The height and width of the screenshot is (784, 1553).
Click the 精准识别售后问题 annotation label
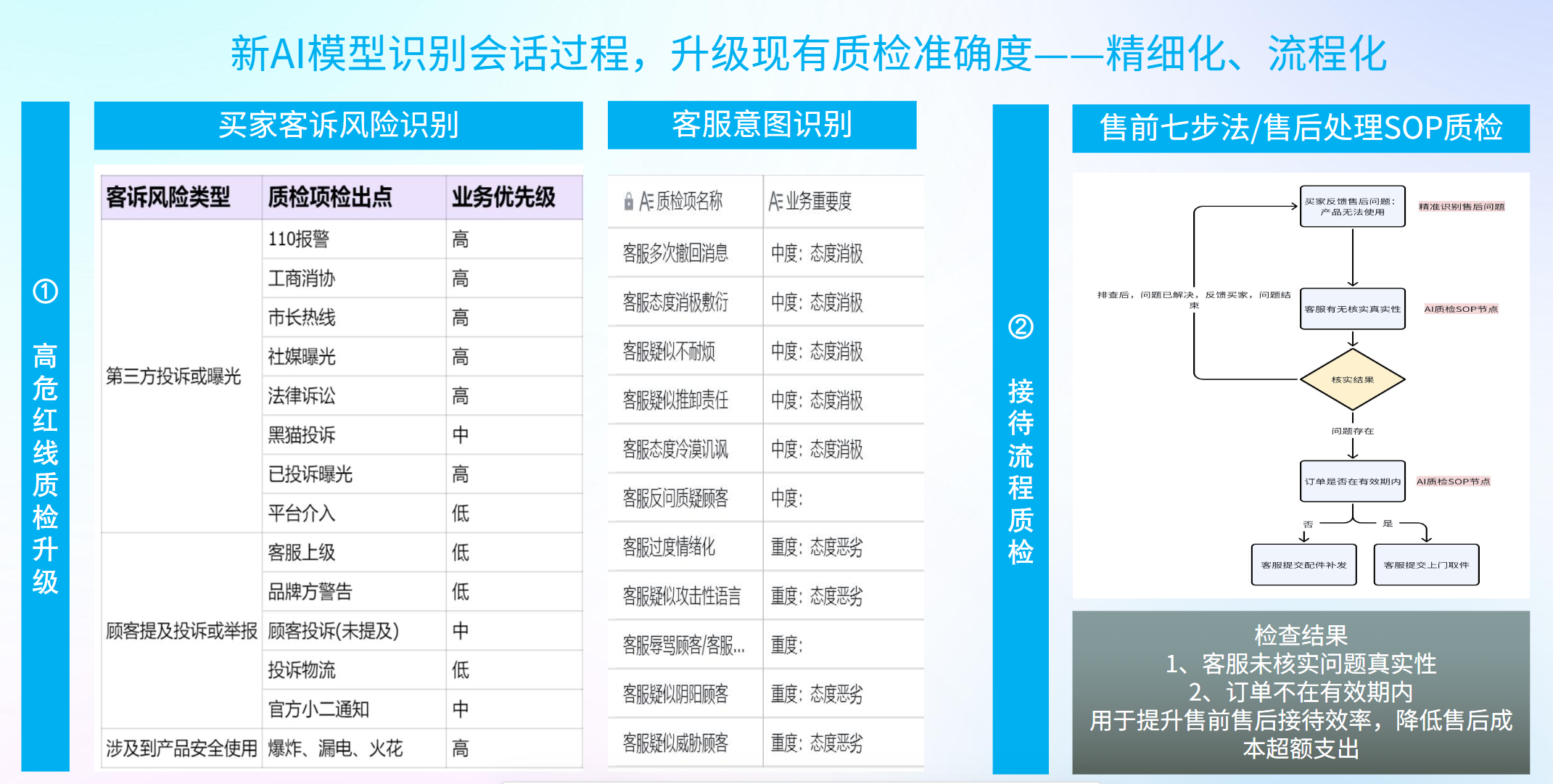[1462, 207]
